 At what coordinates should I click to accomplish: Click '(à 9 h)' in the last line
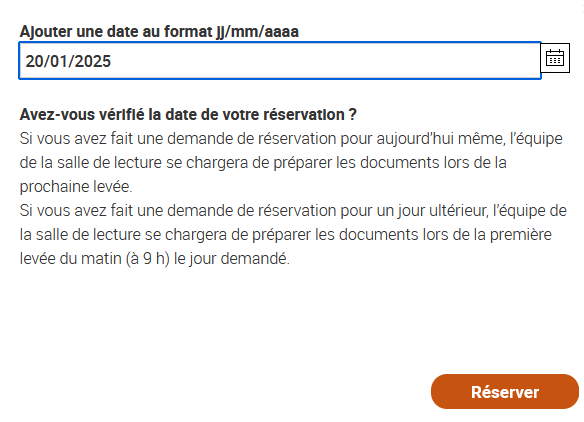tap(147, 258)
